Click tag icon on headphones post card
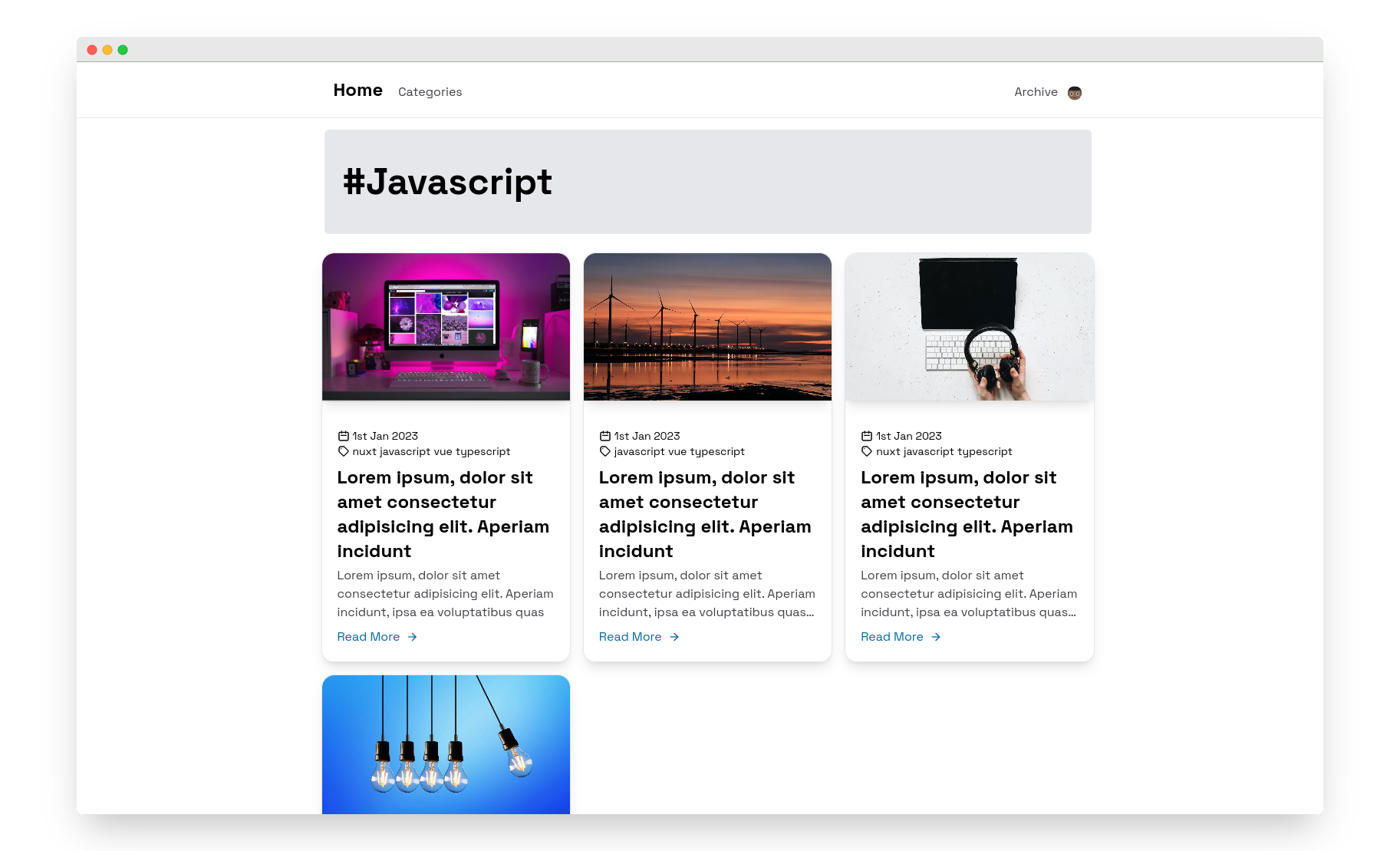The image size is (1400, 851). [x=867, y=451]
